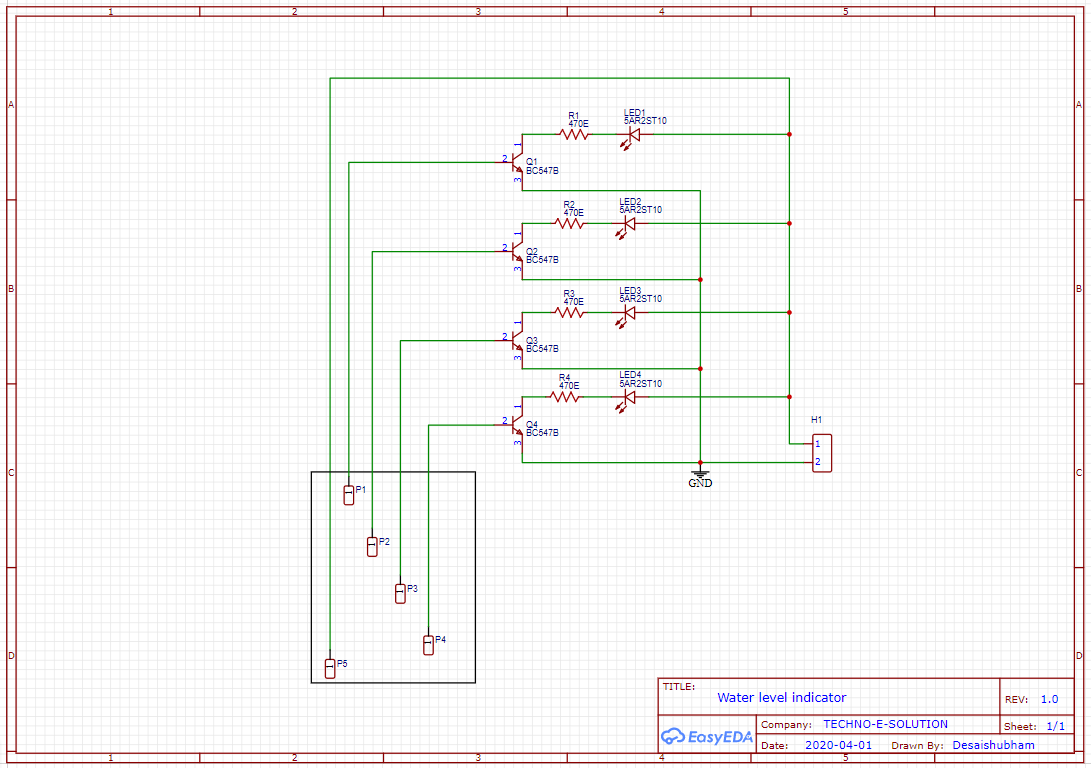
Task: Click the LED4 symbol
Action: (x=628, y=397)
